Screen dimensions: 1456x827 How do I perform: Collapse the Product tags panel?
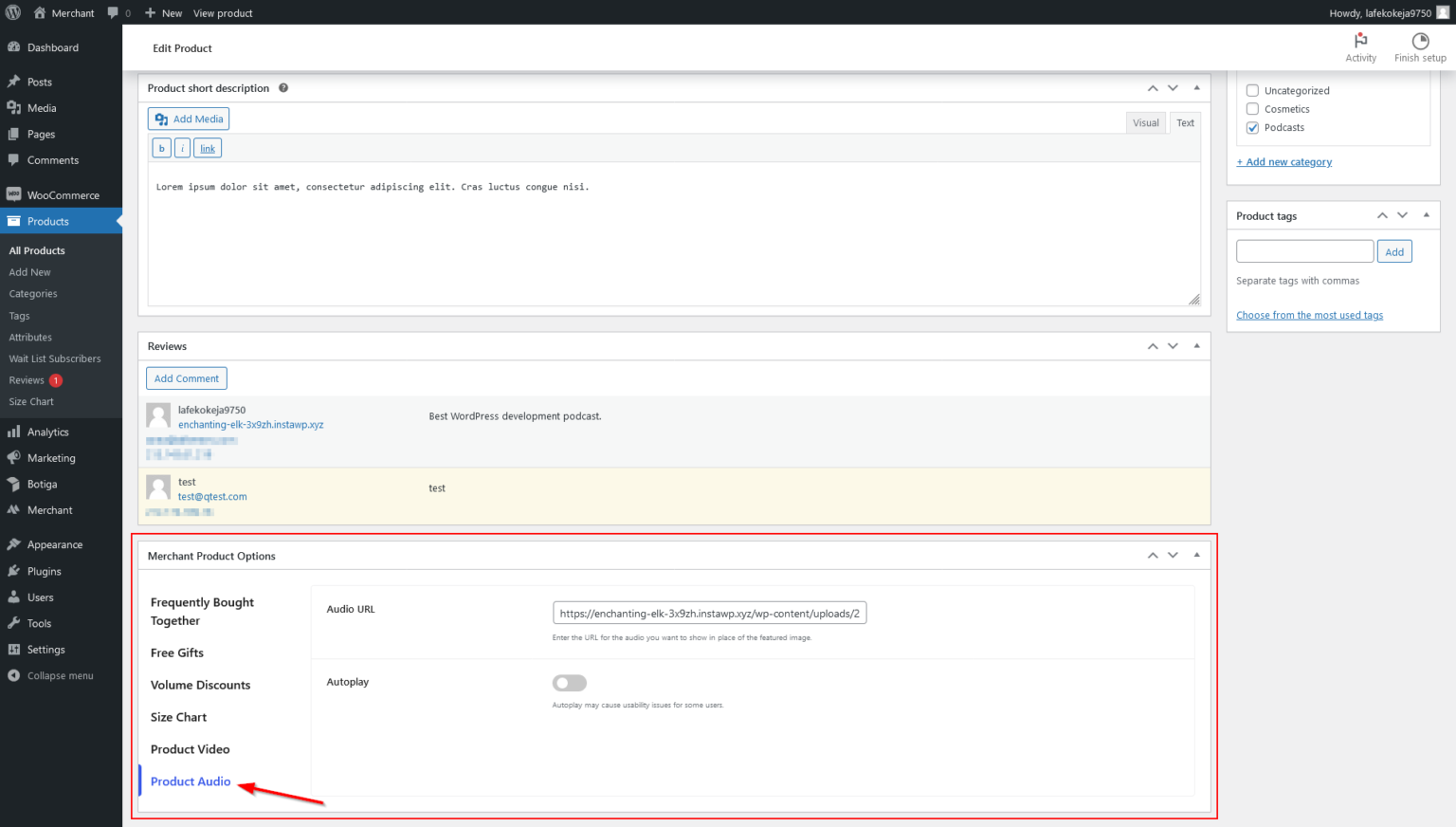(1426, 215)
